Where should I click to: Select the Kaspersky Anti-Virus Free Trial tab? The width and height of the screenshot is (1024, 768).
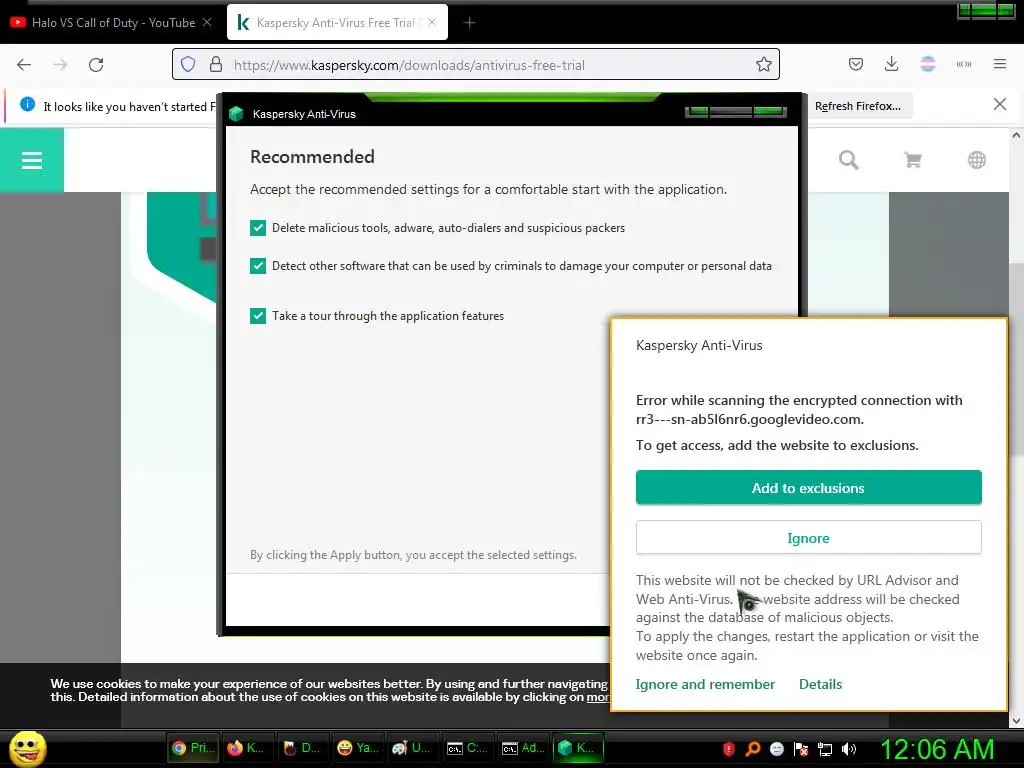335,23
